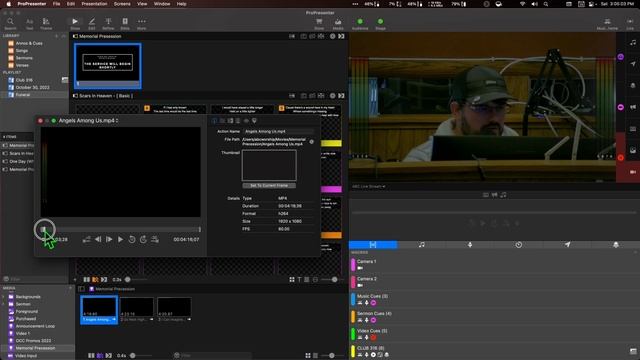Viewport: 640px width, 360px height.
Task: Select the second media bin thumbnail
Action: 137,309
